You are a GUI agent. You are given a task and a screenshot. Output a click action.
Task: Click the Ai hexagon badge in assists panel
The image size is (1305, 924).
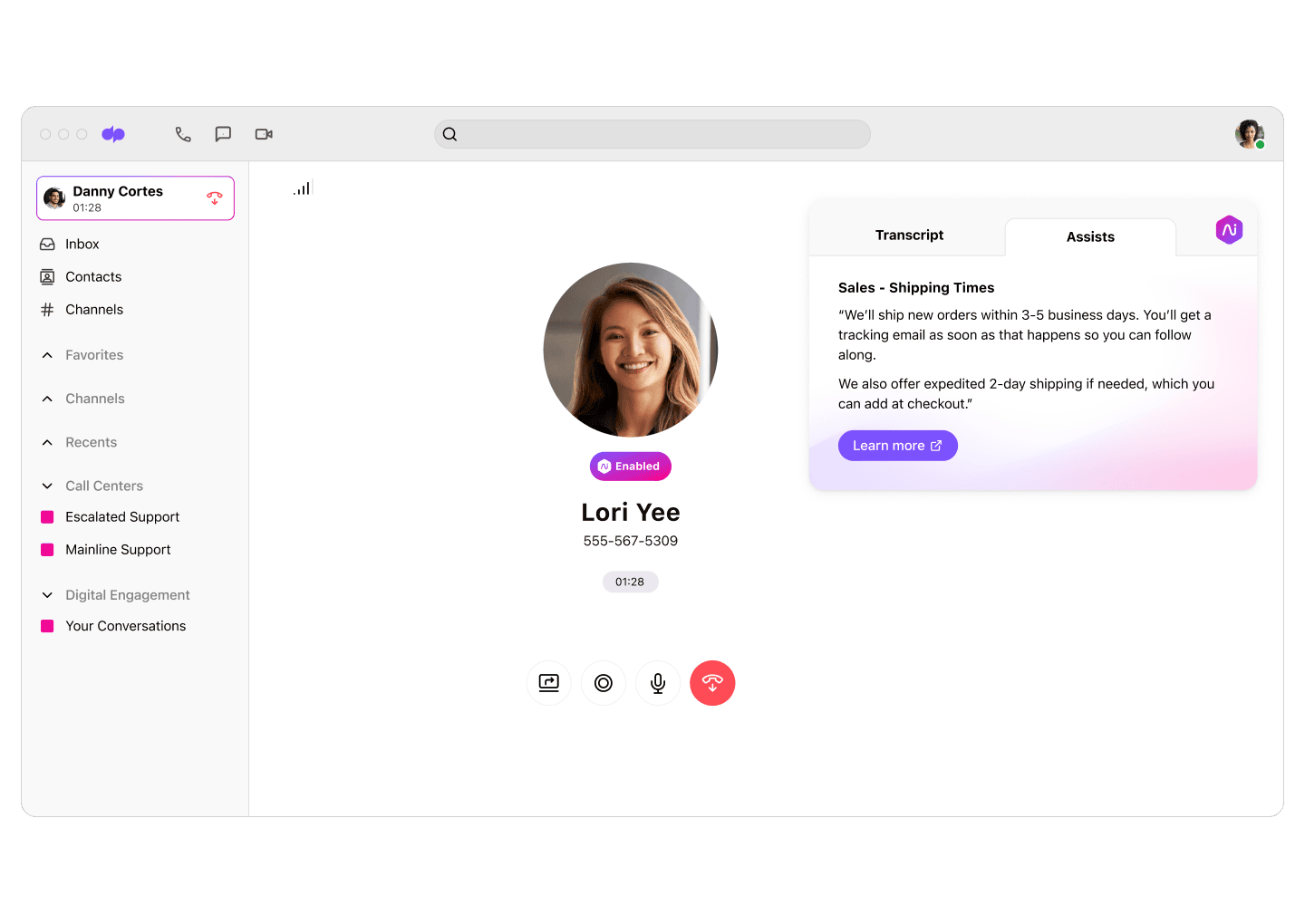1229,230
